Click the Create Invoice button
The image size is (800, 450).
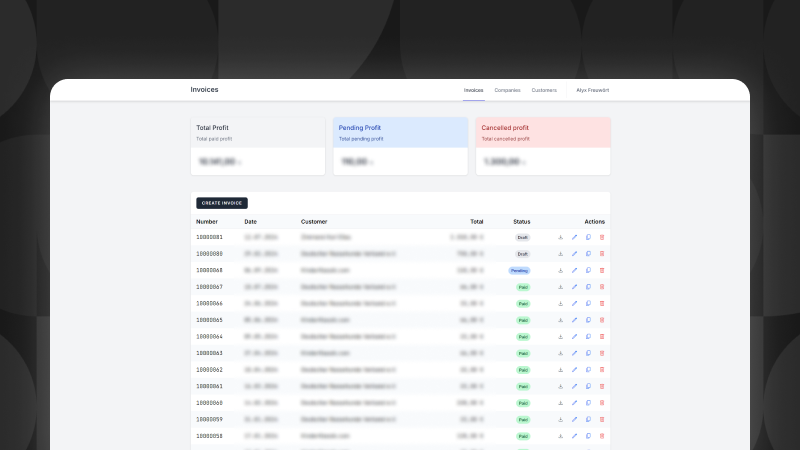pos(222,203)
